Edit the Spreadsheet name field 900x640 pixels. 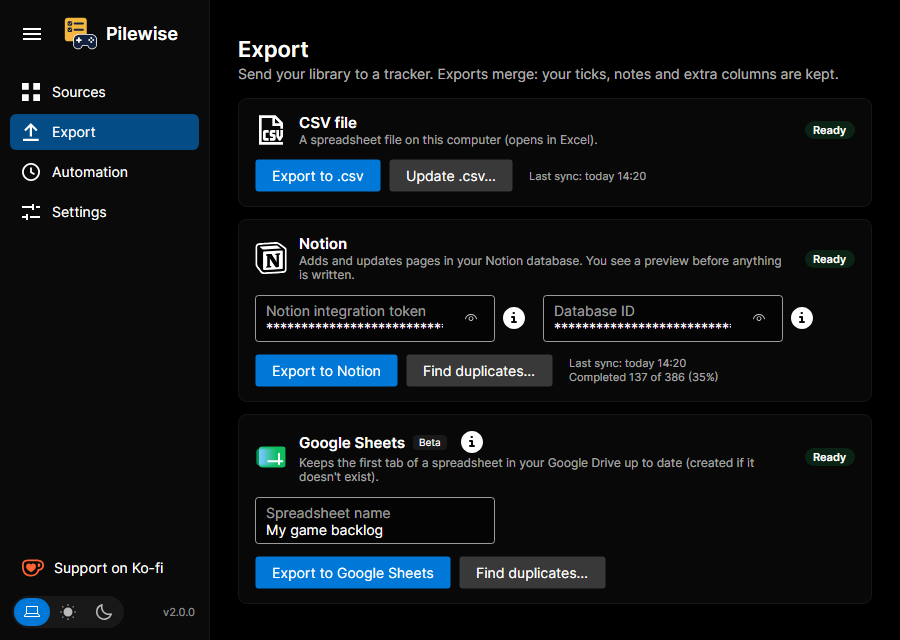[x=375, y=521]
